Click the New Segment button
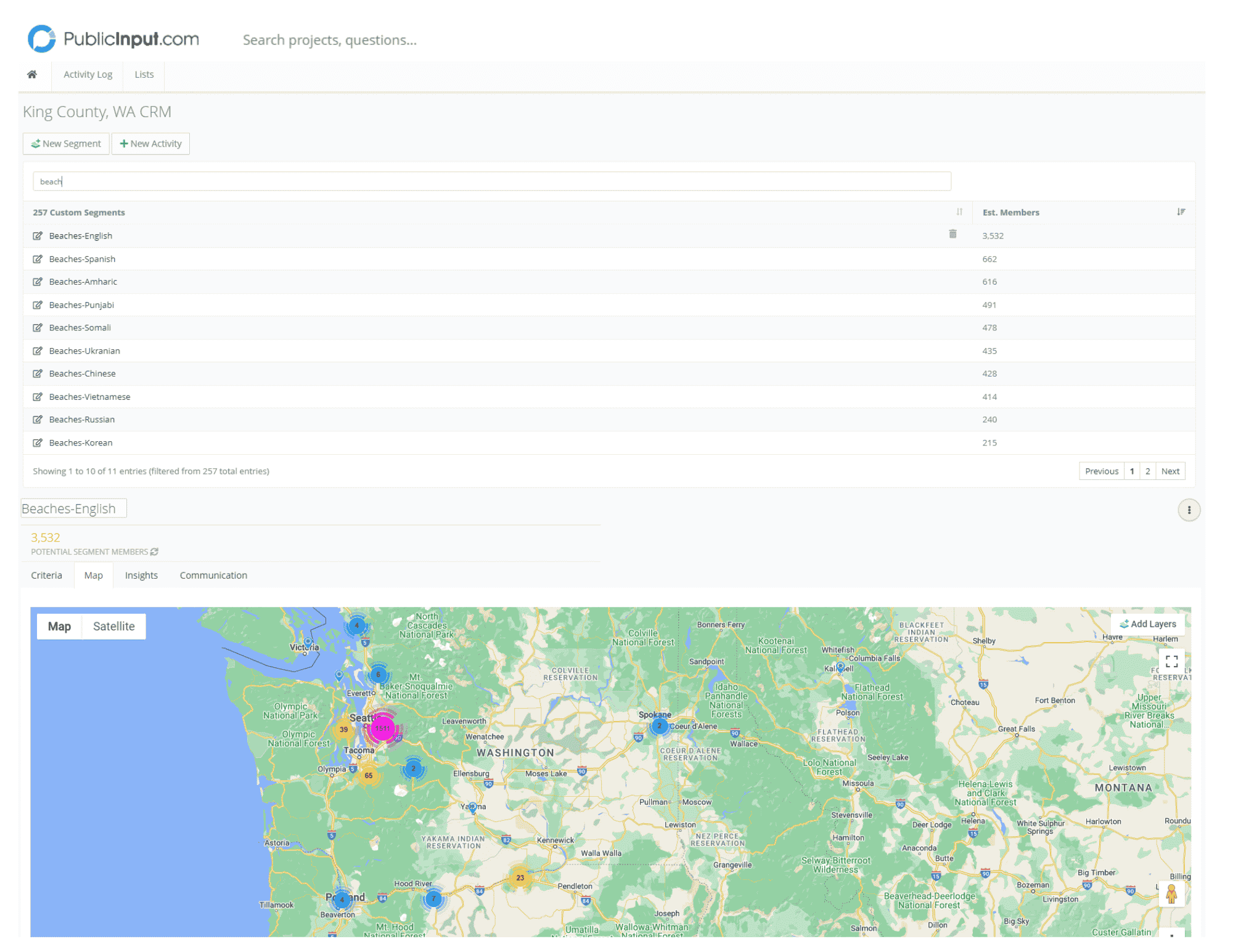The width and height of the screenshot is (1233, 952). 66,144
